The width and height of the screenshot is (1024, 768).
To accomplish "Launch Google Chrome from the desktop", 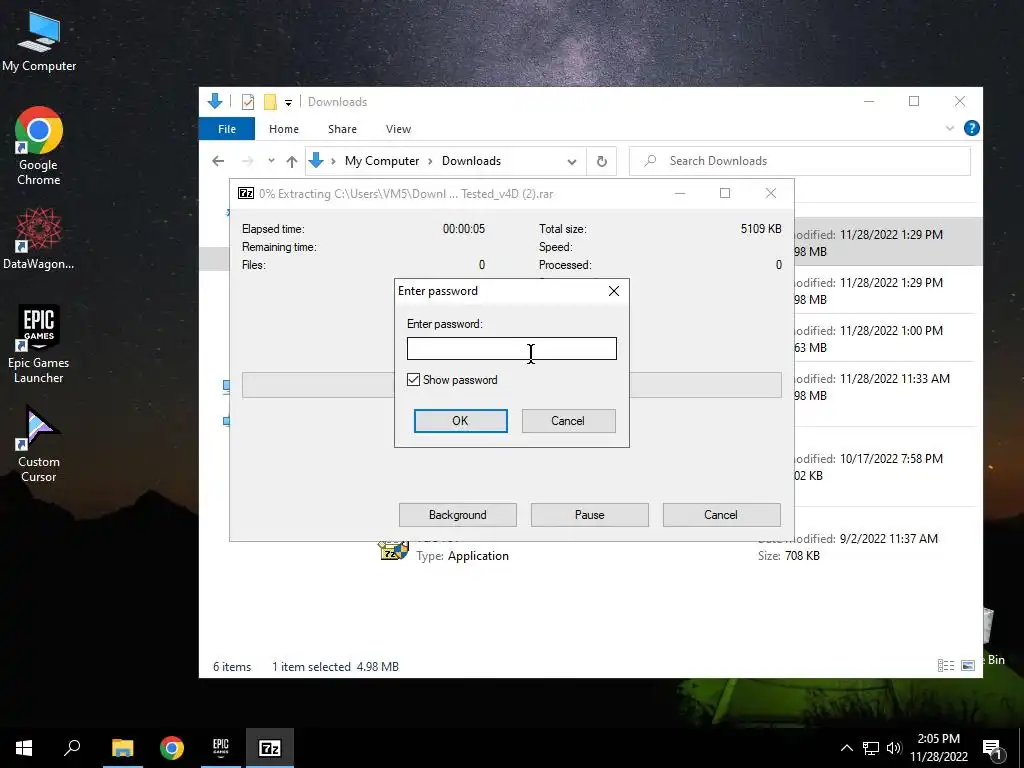I will click(x=39, y=146).
